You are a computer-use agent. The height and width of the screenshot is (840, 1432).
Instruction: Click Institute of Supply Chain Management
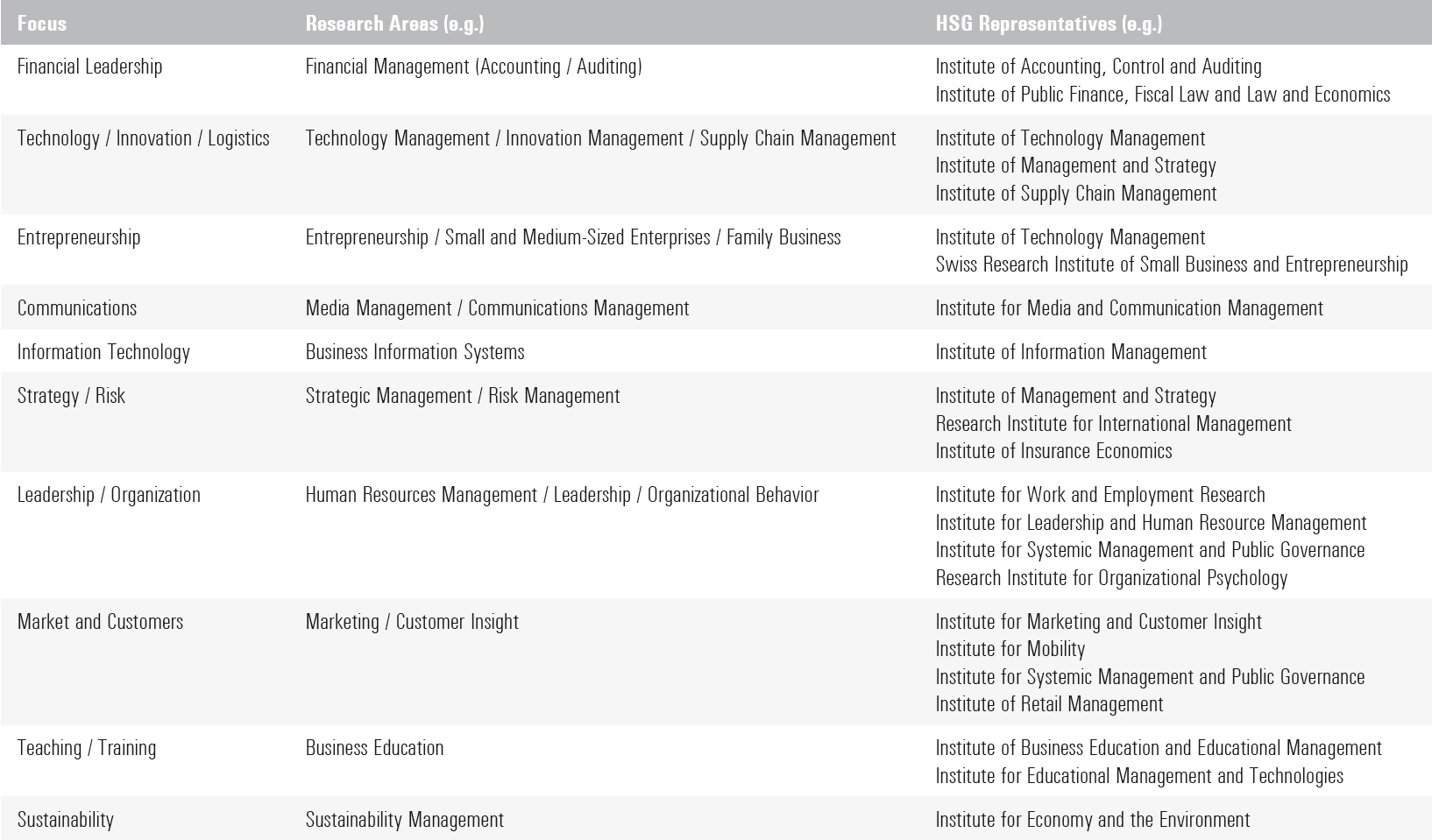coord(1075,194)
